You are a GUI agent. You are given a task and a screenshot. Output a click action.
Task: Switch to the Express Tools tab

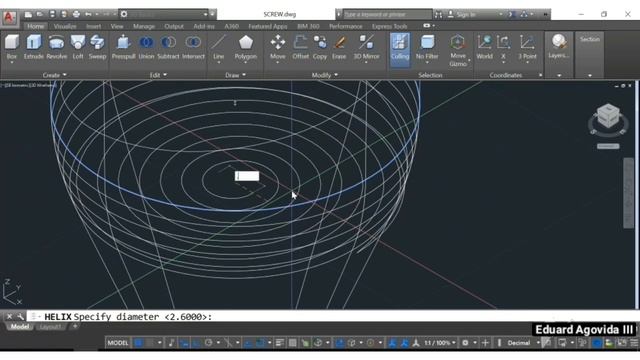click(389, 26)
